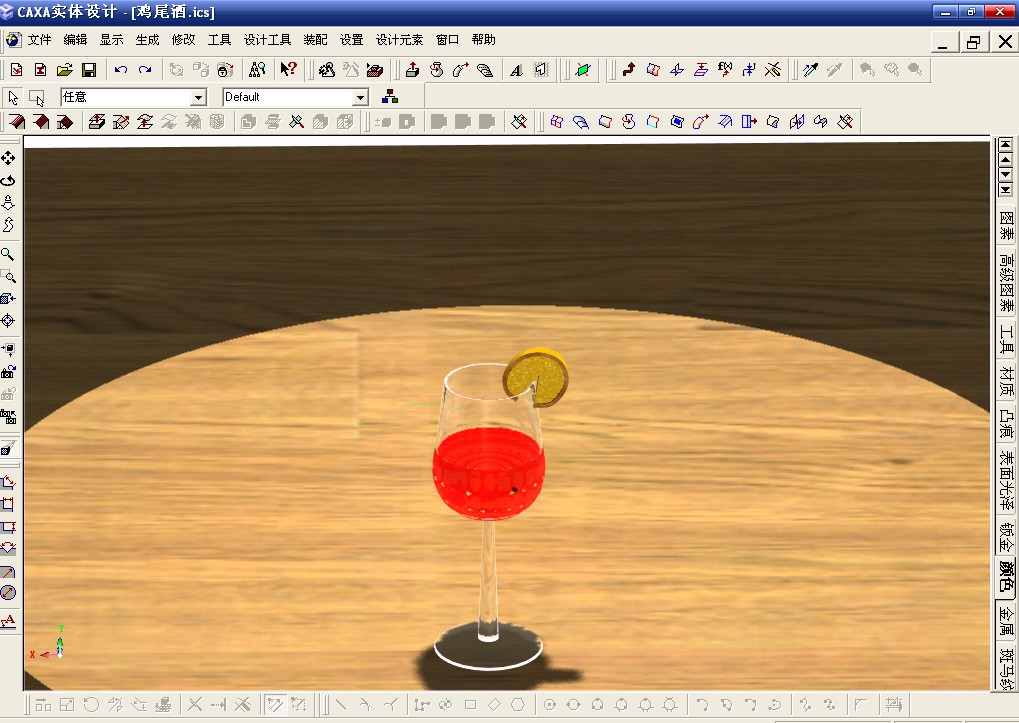This screenshot has height=723, width=1019.
Task: Open the 编辑 menu
Action: click(x=75, y=40)
